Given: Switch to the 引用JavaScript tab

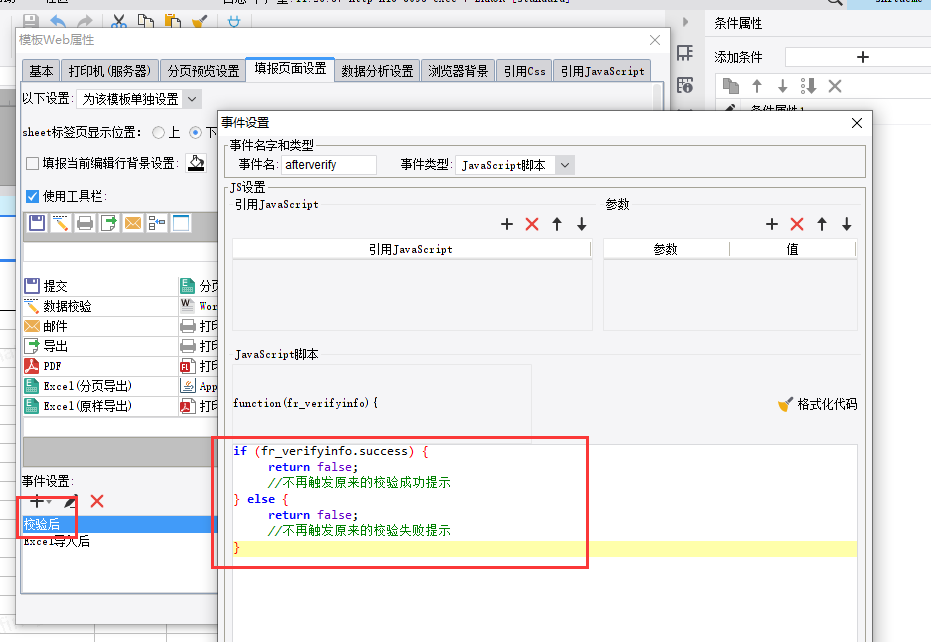Looking at the screenshot, I should pyautogui.click(x=602, y=71).
